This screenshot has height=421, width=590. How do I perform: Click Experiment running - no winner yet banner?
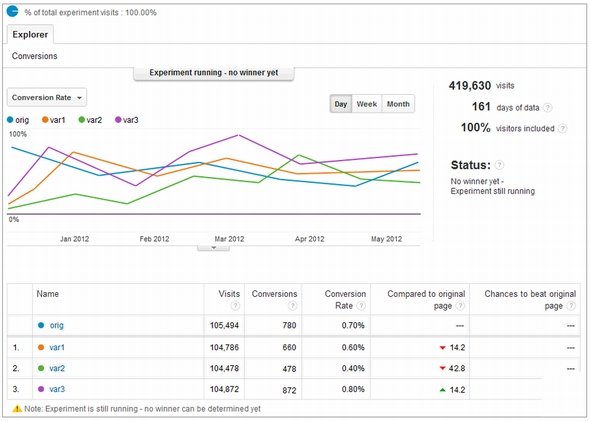pos(214,73)
